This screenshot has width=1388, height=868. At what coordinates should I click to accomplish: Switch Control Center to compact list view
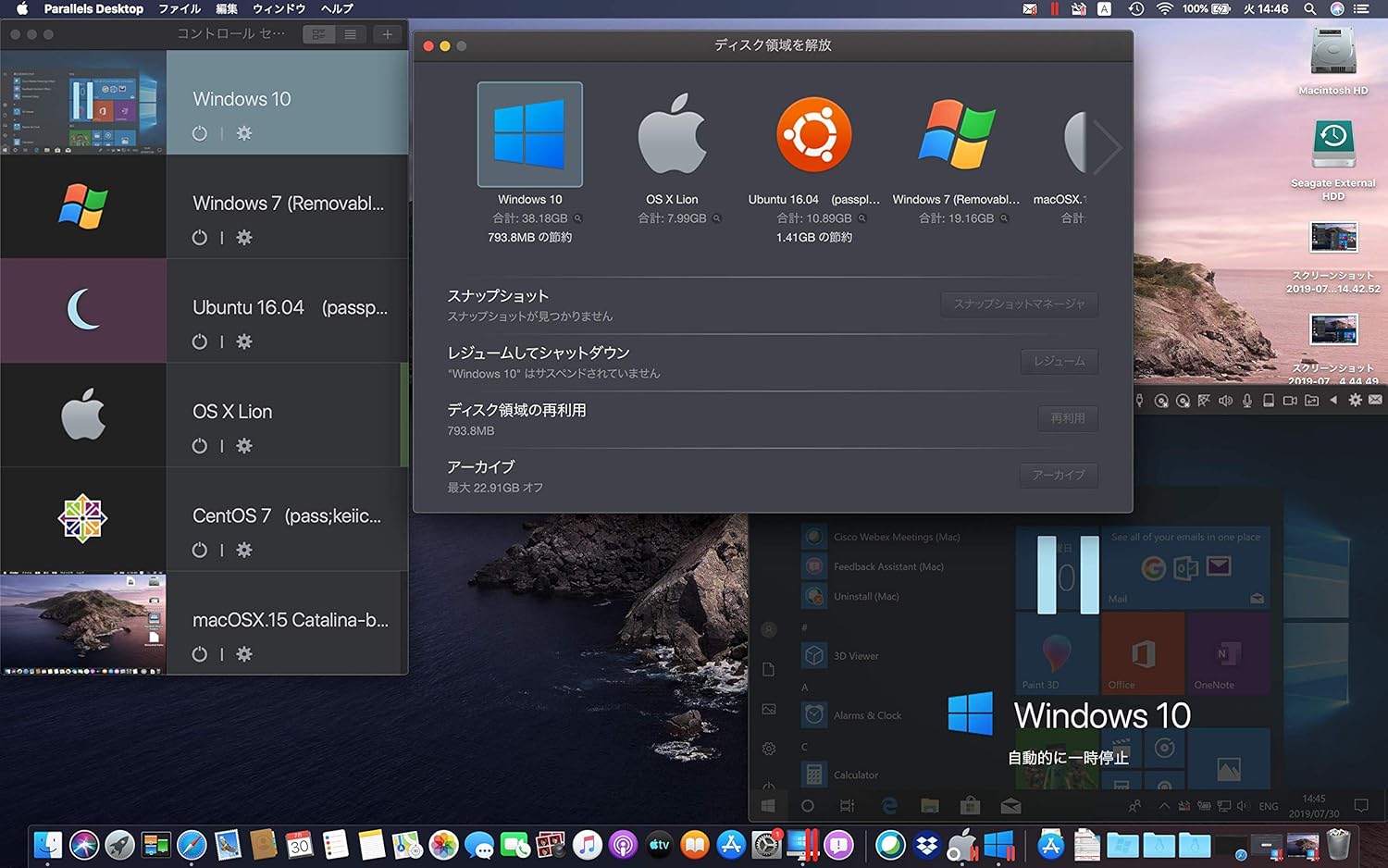(350, 34)
